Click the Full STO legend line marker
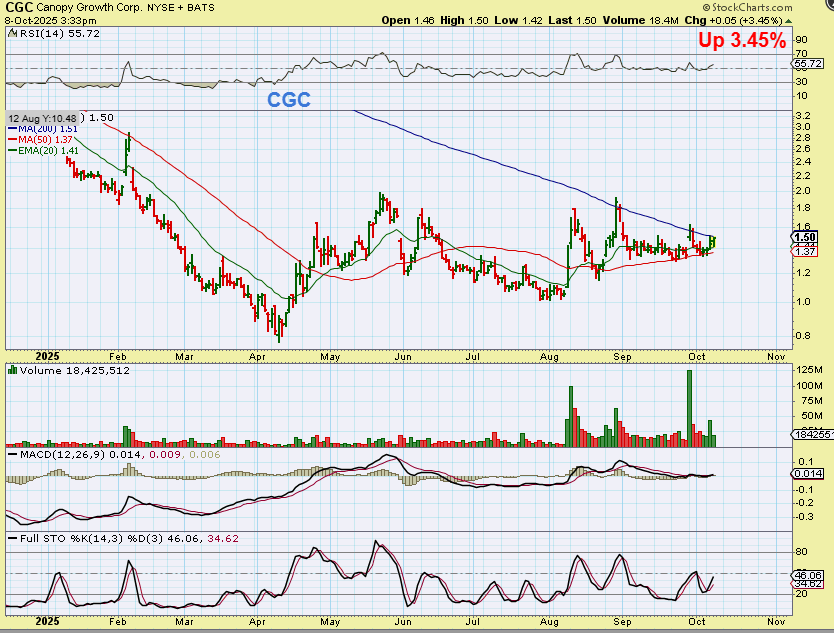The width and height of the screenshot is (834, 633). [x=12, y=539]
